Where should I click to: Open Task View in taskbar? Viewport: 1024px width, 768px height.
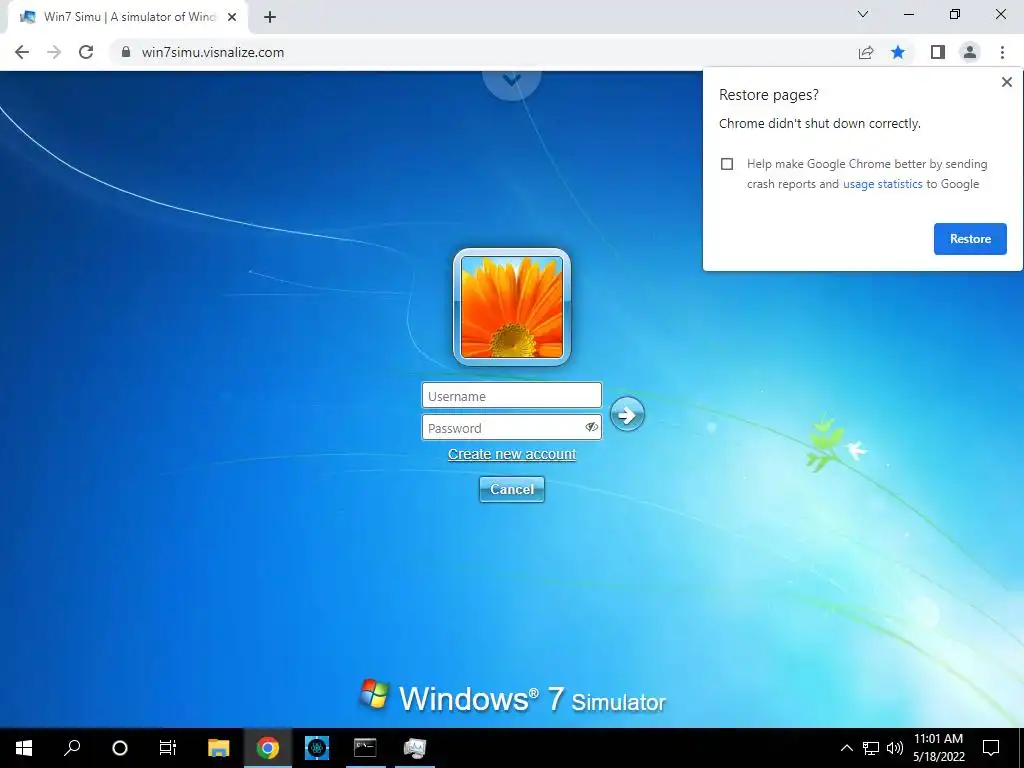click(x=168, y=748)
